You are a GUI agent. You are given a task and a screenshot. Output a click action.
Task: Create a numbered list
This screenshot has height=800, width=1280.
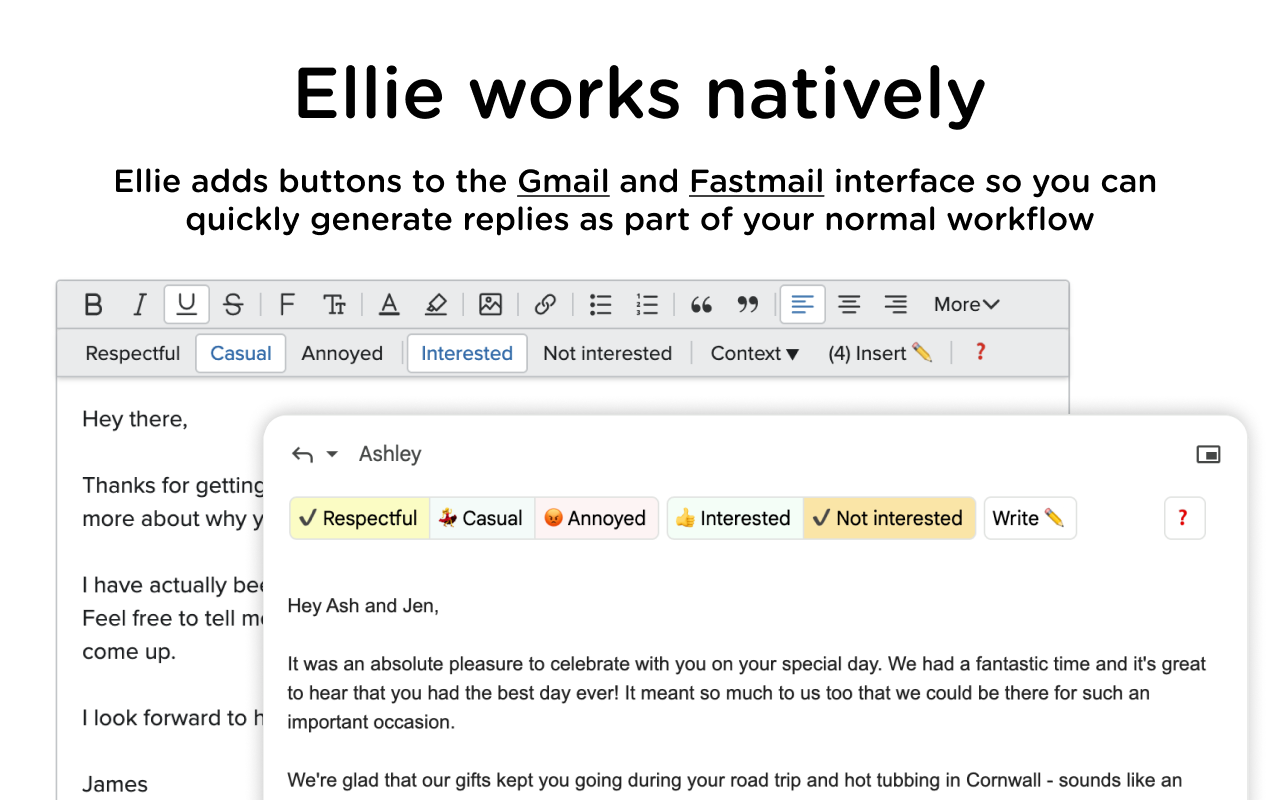click(x=647, y=304)
